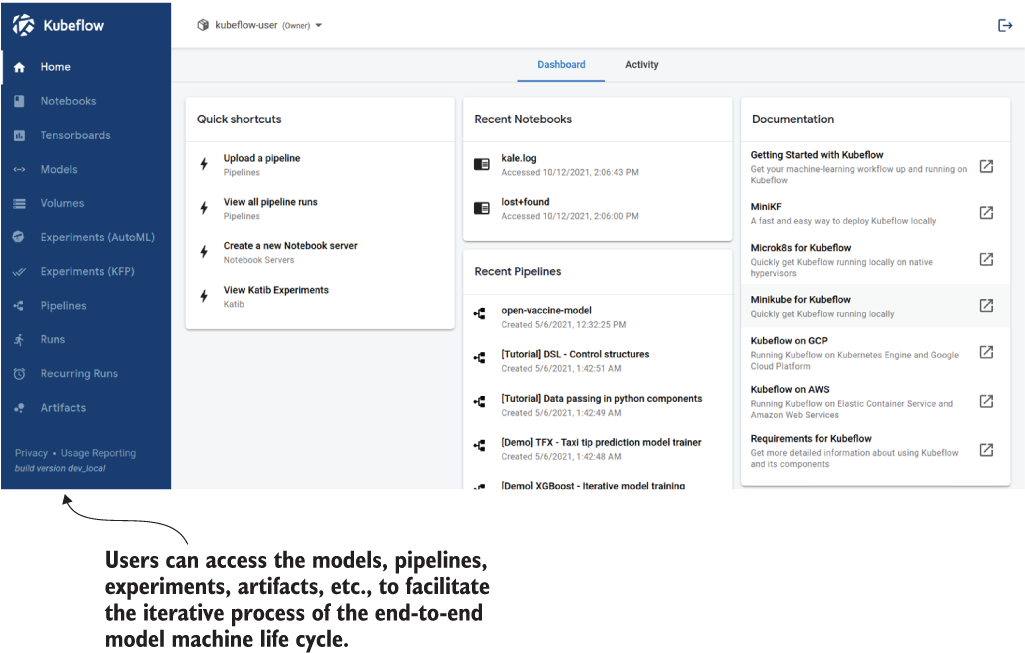Switch to the Activity tab
1025x653 pixels.
click(x=641, y=65)
